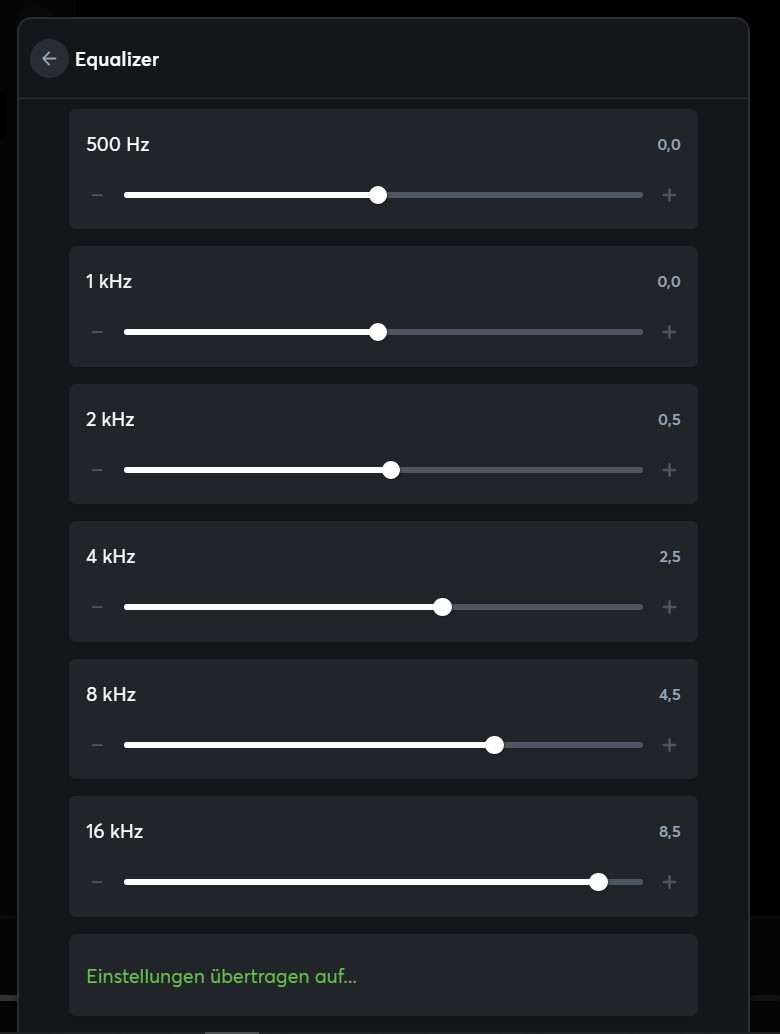Click the 500 Hz slider handle
This screenshot has width=780, height=1034.
point(378,195)
